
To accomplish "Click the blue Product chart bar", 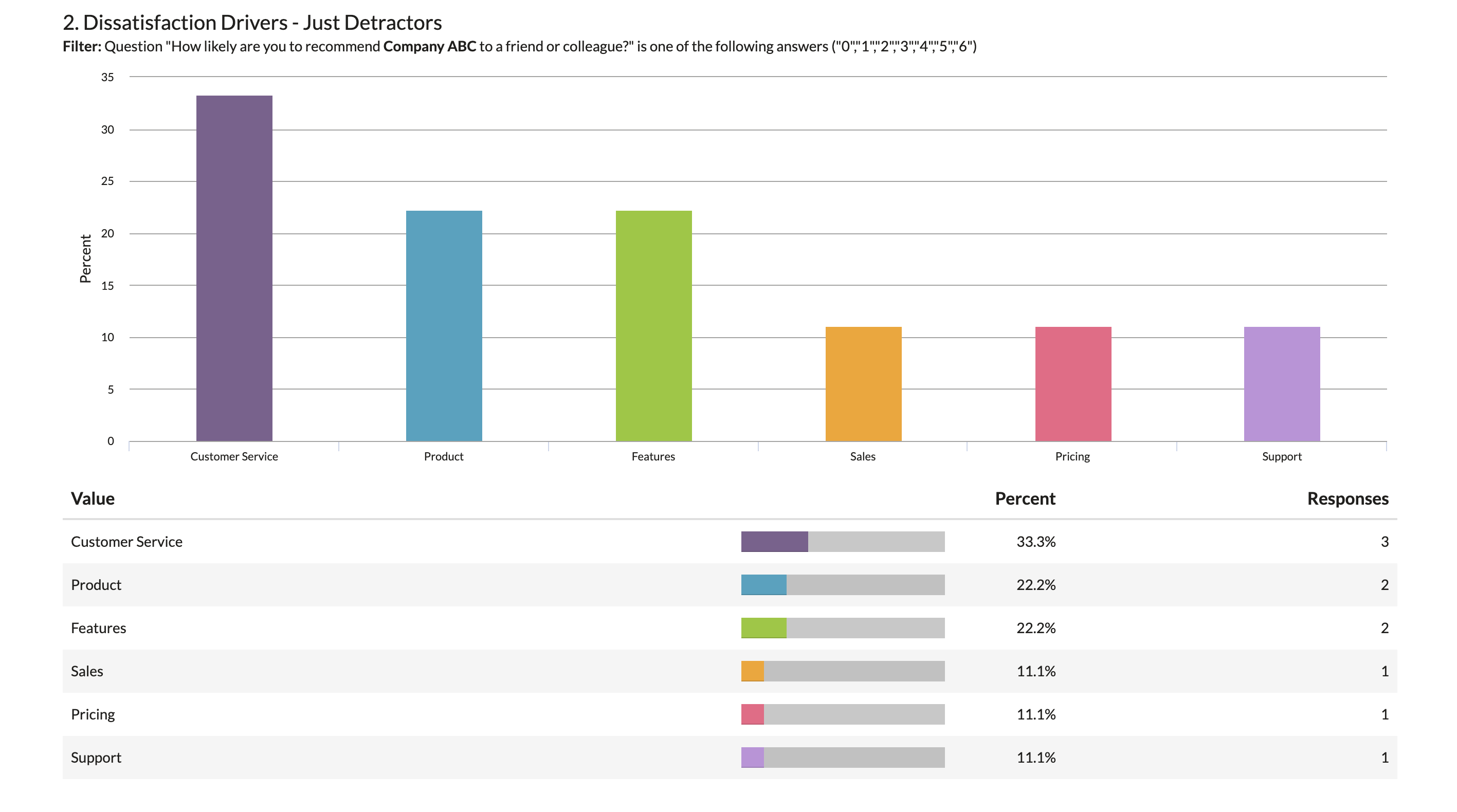I will coord(444,326).
